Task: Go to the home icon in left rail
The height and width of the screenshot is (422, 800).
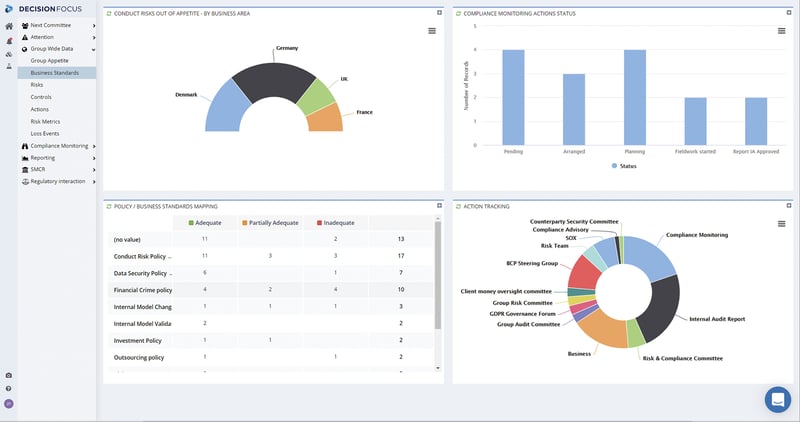Action: (x=9, y=26)
